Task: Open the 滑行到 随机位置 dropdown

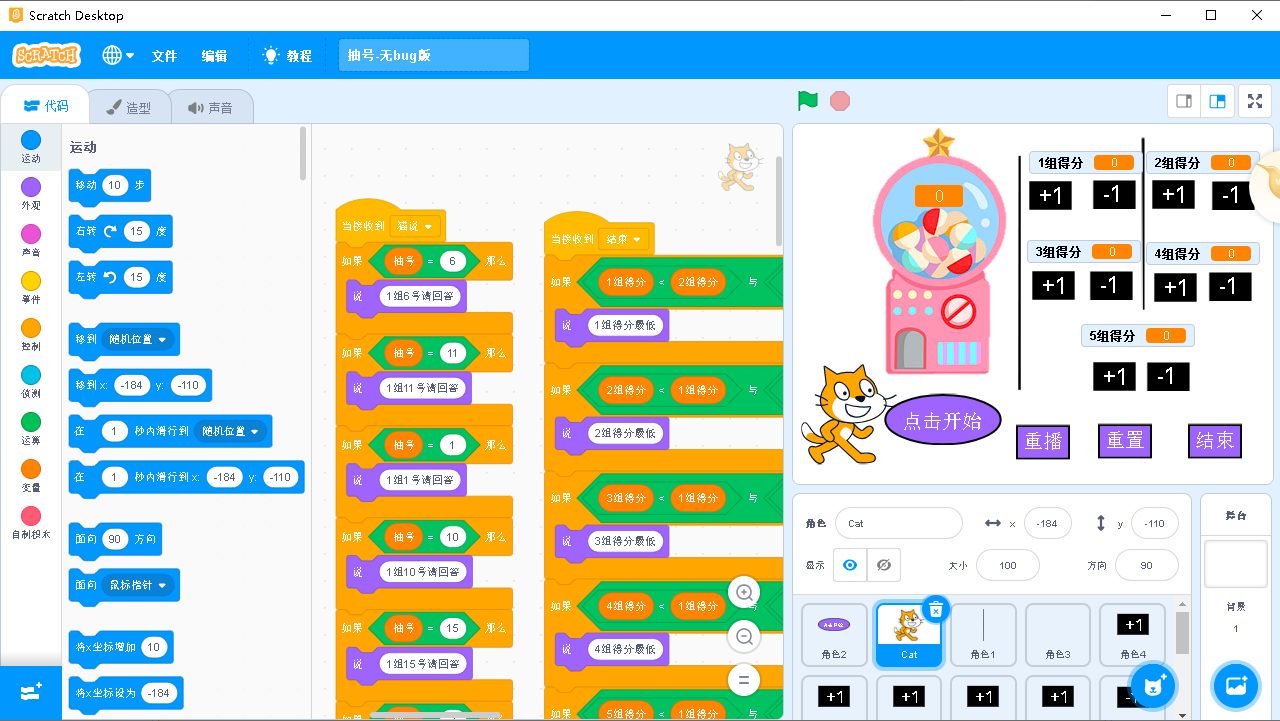Action: pos(231,431)
